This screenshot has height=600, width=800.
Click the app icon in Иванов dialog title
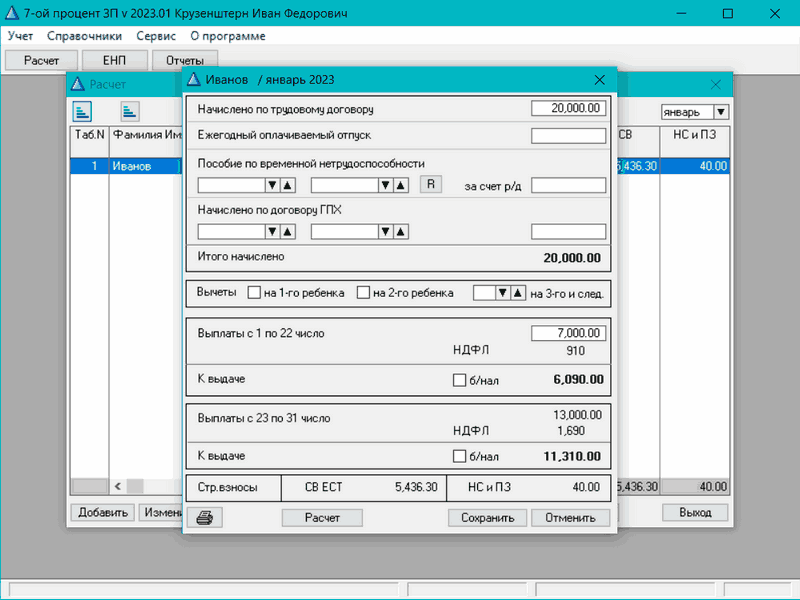point(194,80)
